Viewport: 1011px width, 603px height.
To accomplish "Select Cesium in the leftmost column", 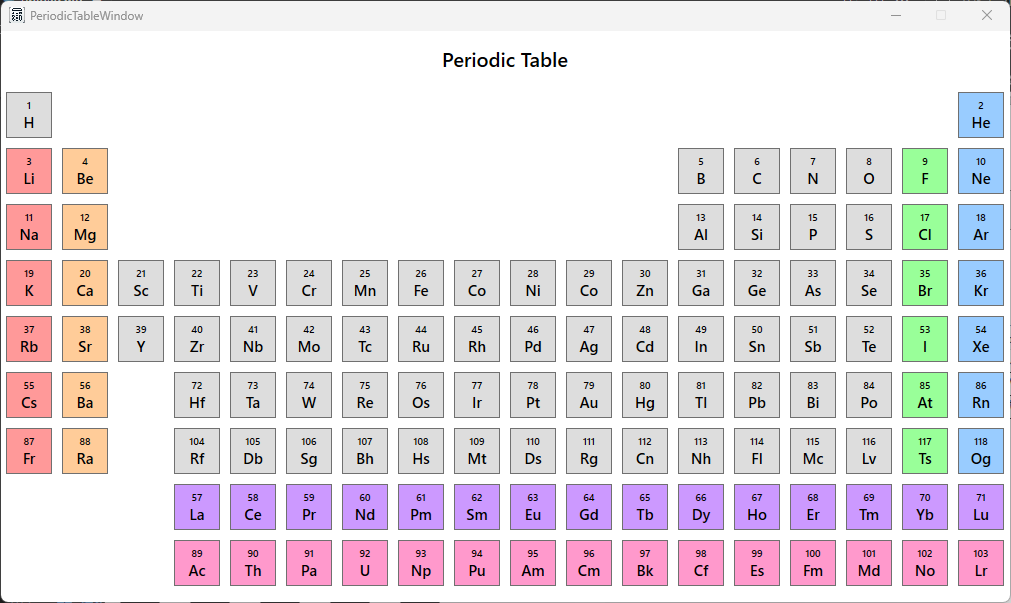I will point(29,395).
